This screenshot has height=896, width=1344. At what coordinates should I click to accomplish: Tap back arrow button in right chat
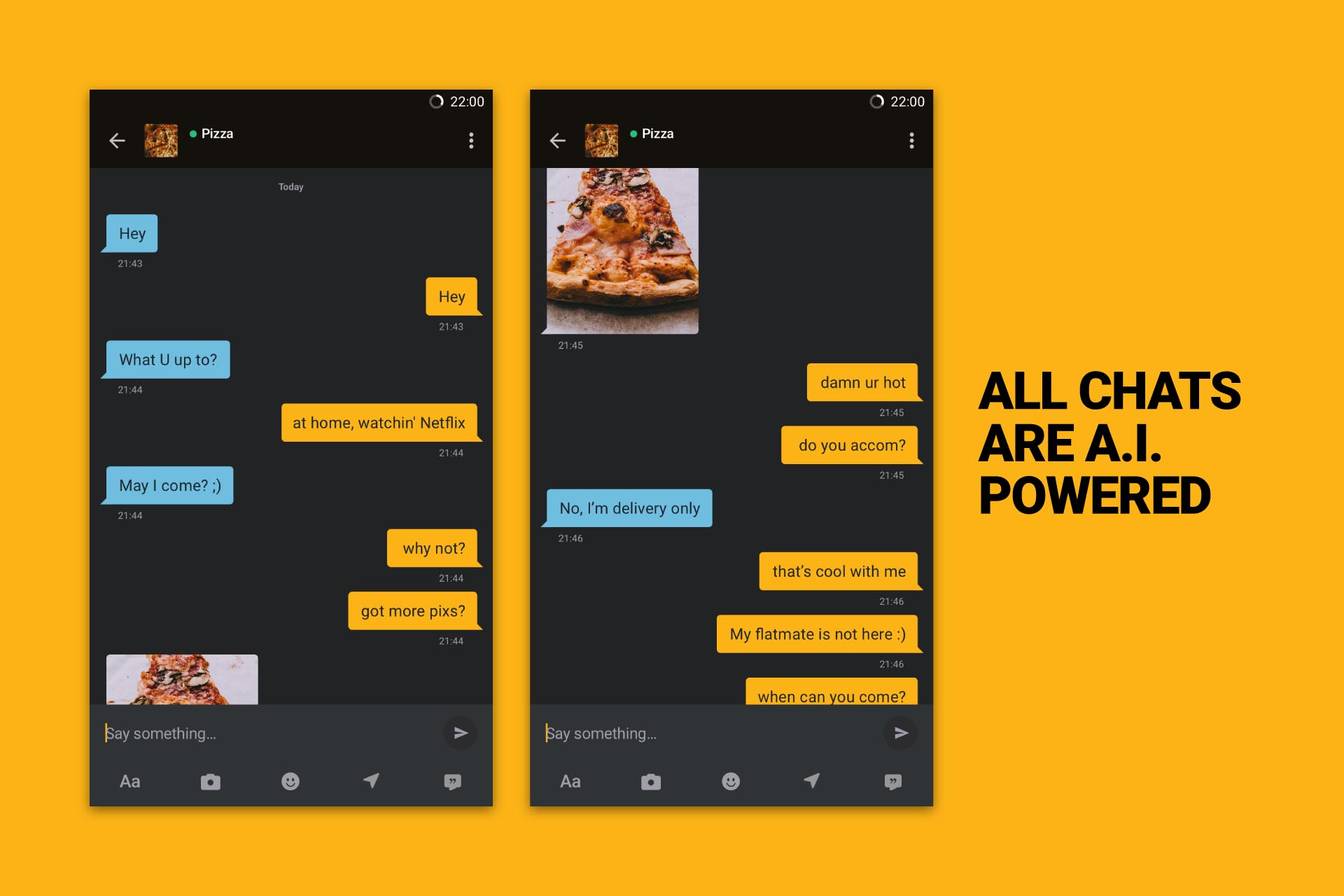click(556, 138)
